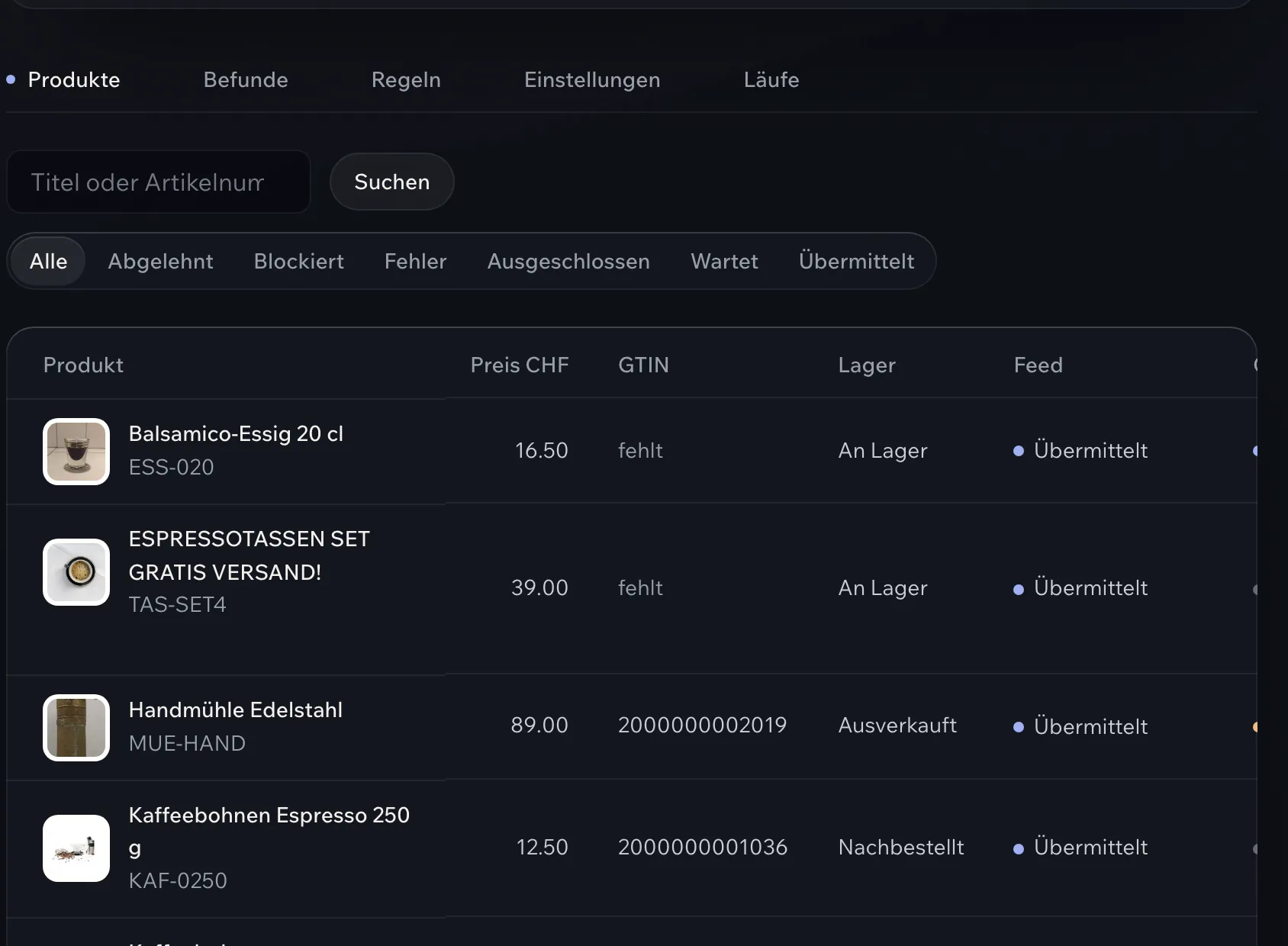This screenshot has height=946, width=1288.
Task: Click GTIN 2000000001036
Action: [703, 848]
